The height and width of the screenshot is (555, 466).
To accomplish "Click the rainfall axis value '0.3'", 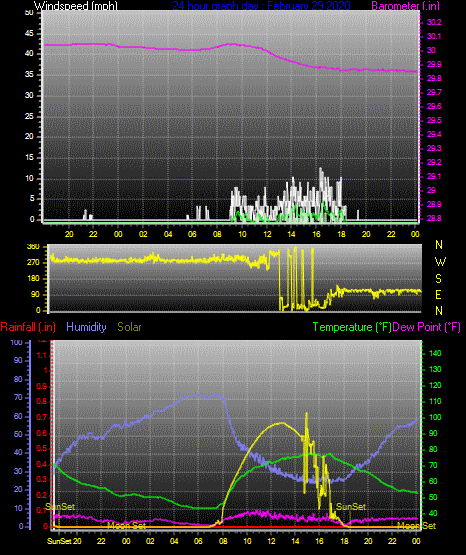I will point(42,479).
